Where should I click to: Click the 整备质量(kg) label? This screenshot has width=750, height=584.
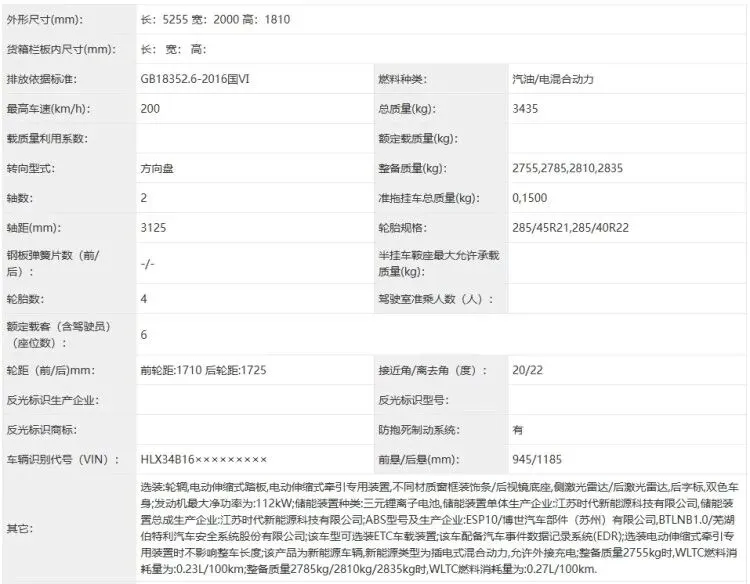pos(412,168)
